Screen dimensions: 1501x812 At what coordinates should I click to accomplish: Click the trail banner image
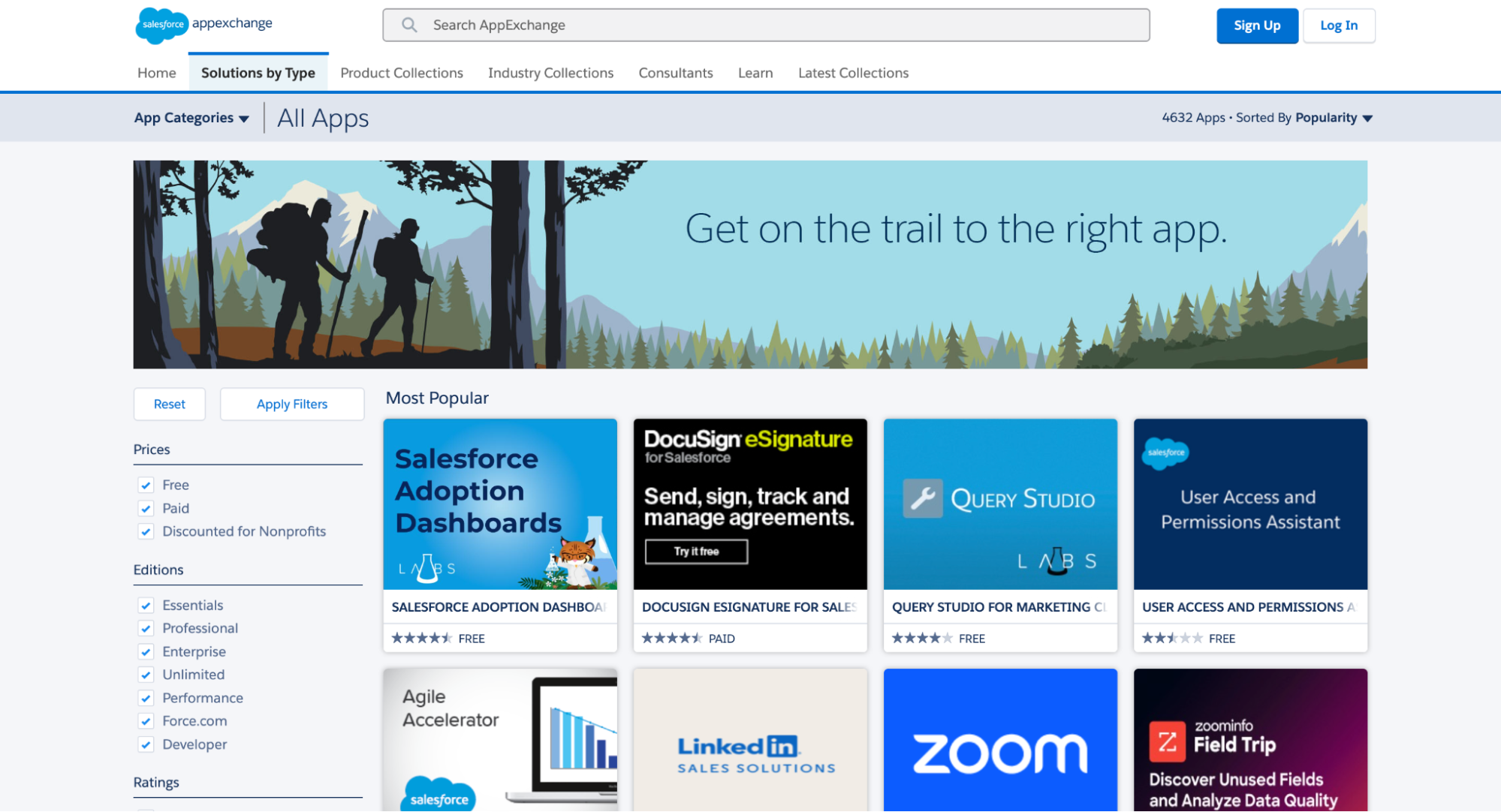tap(750, 264)
